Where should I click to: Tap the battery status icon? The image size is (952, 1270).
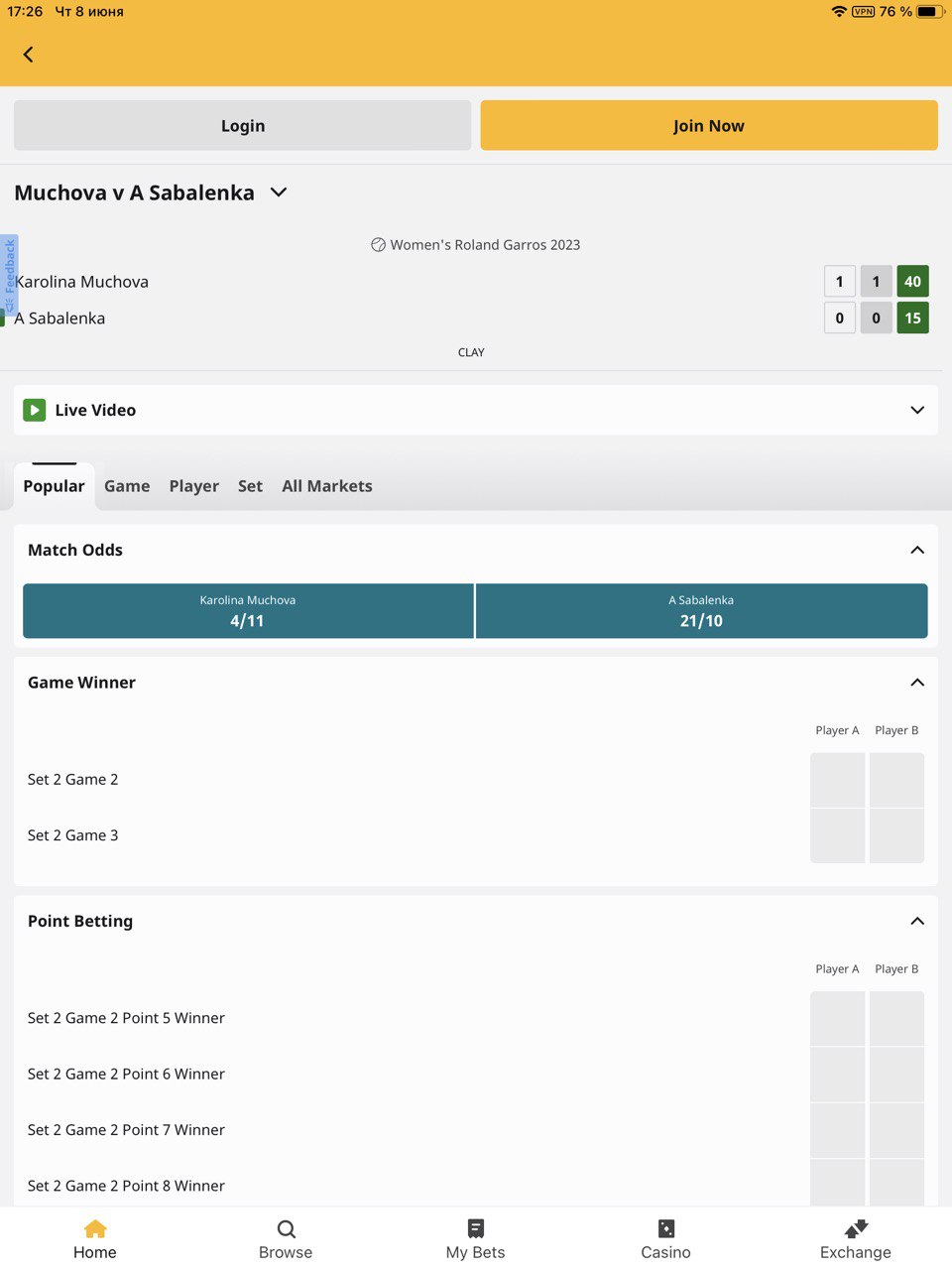point(930,12)
